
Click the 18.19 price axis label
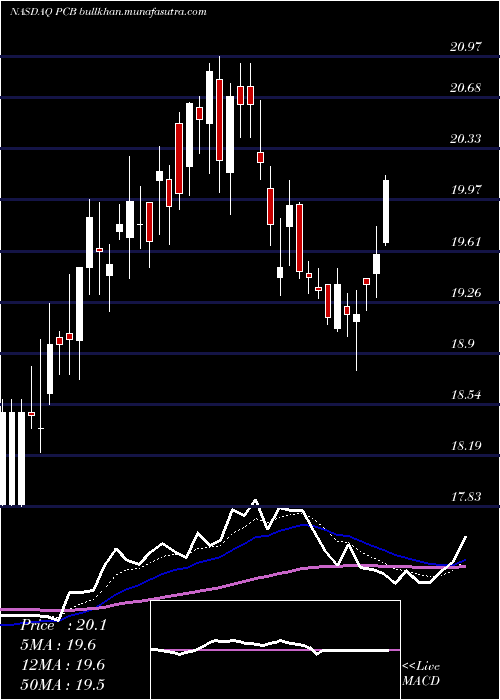tap(466, 446)
